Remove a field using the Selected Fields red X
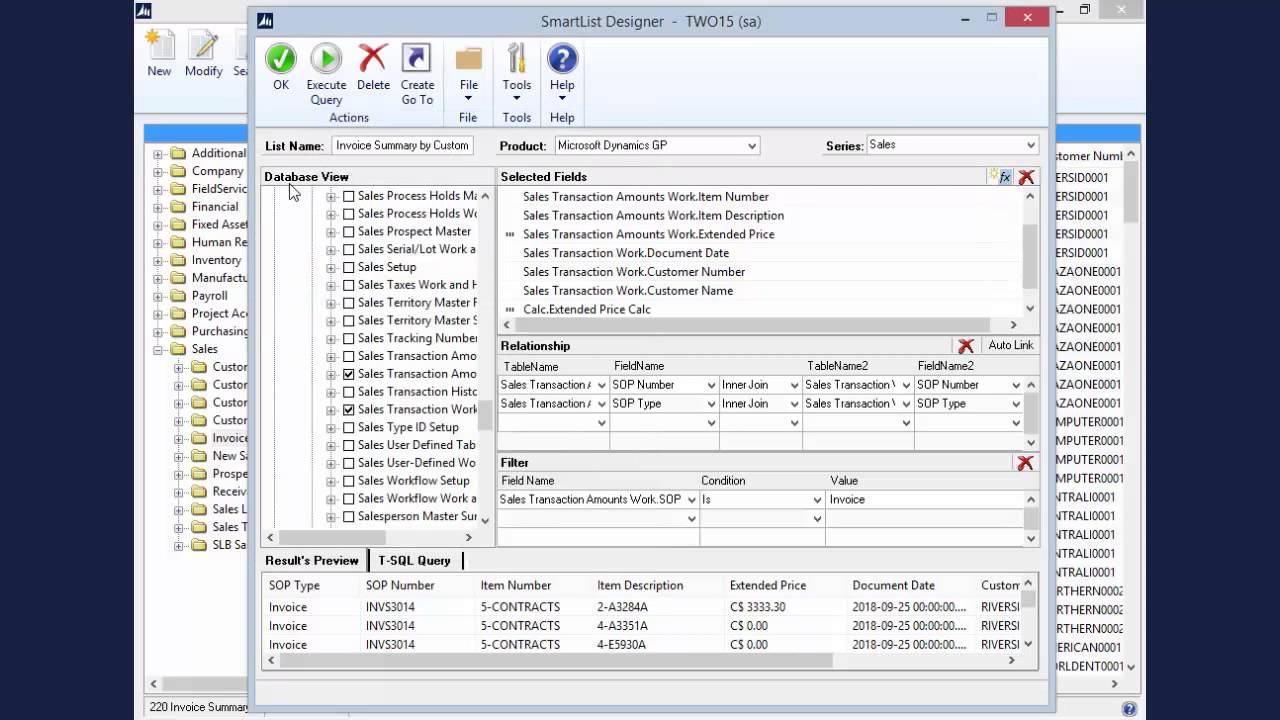 (1026, 177)
